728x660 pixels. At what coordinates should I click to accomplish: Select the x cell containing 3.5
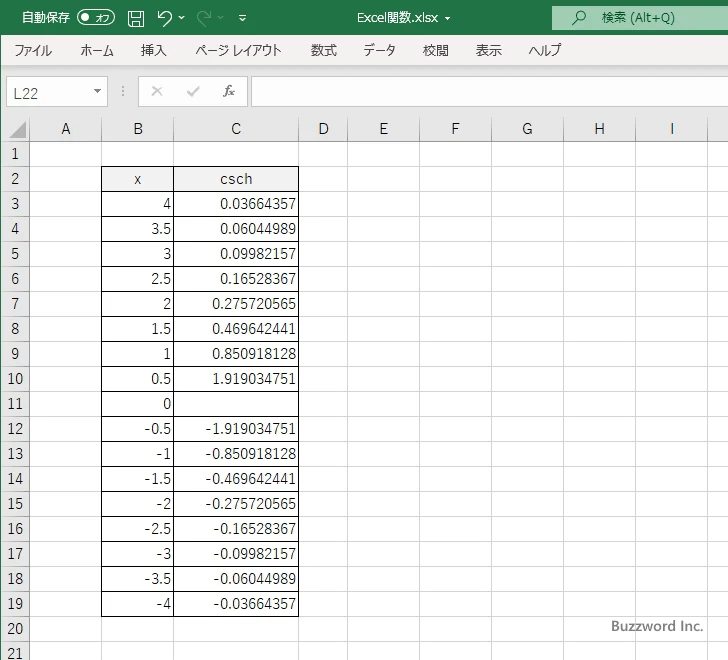(137, 229)
